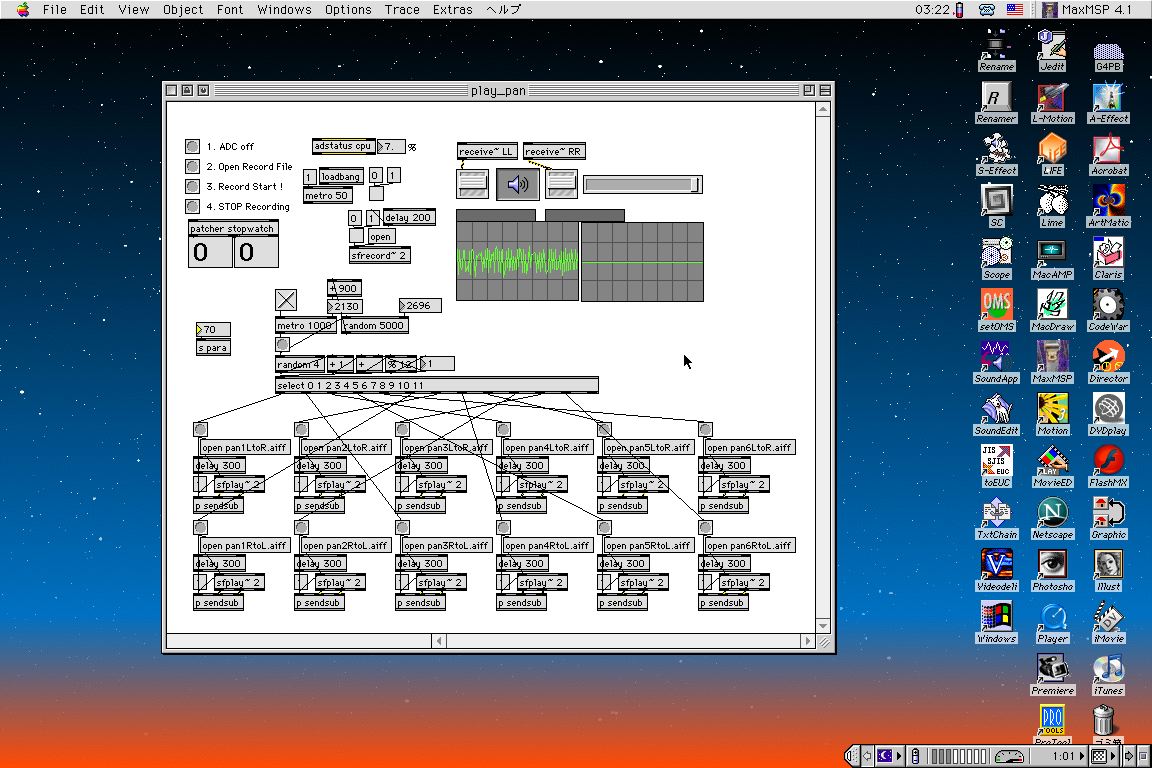1152x768 pixels.
Task: Click the vertical scrollbar down arrow of play_pan
Action: (x=824, y=626)
